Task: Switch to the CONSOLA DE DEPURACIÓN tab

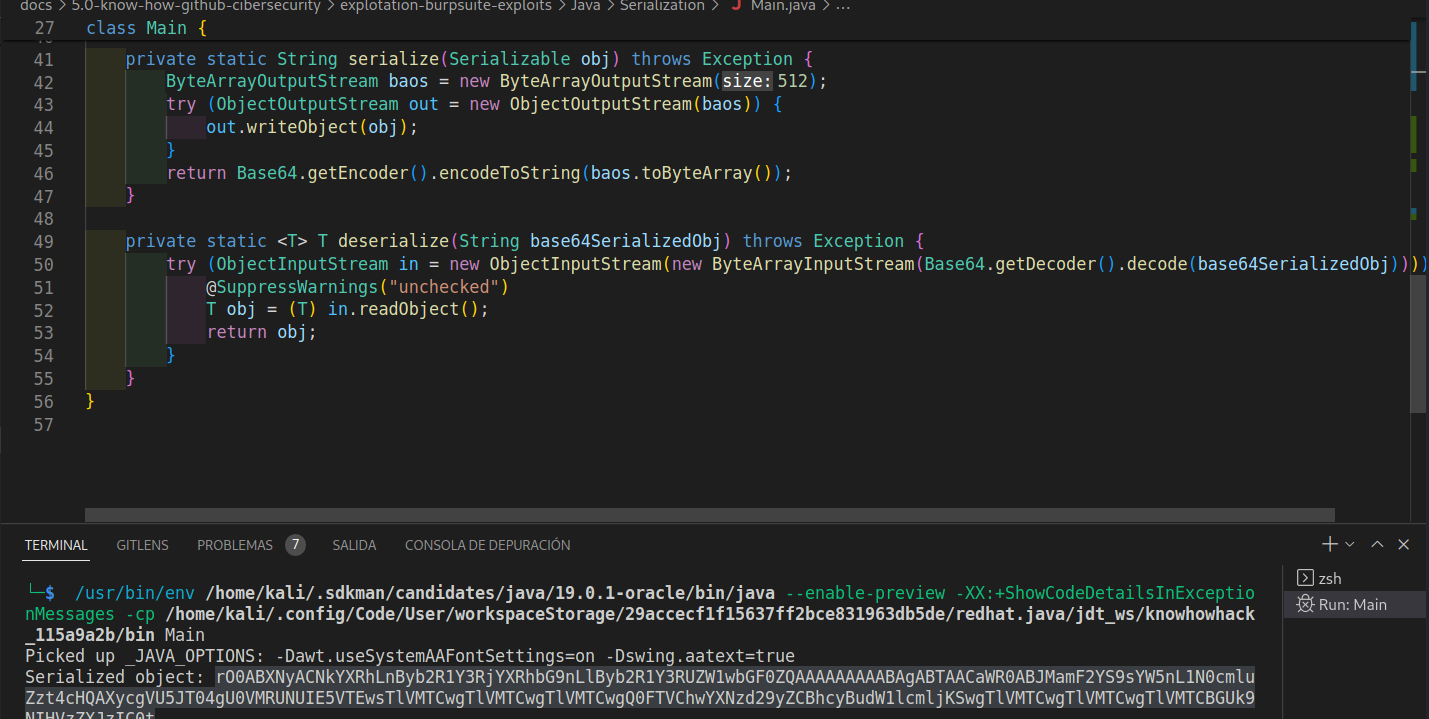Action: (x=487, y=545)
